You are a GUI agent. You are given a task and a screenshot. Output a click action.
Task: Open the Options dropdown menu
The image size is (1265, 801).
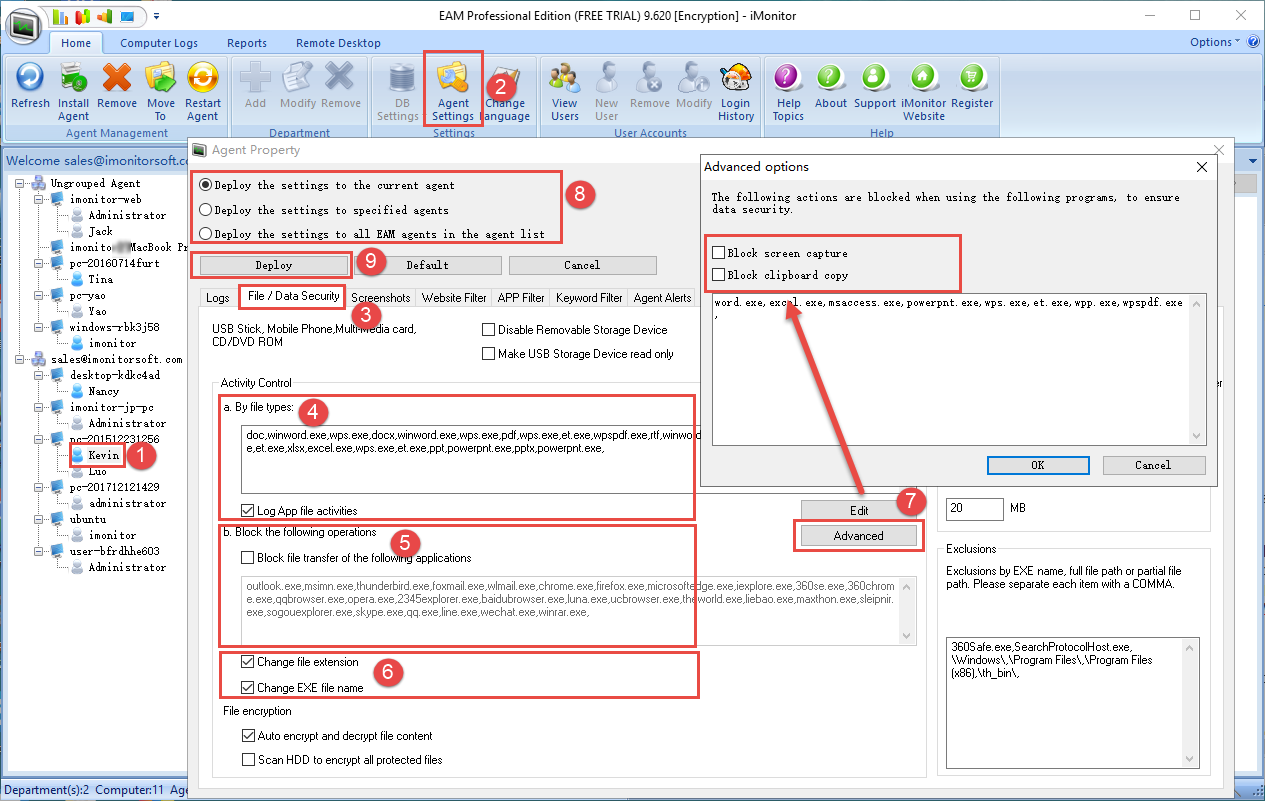(x=1214, y=42)
